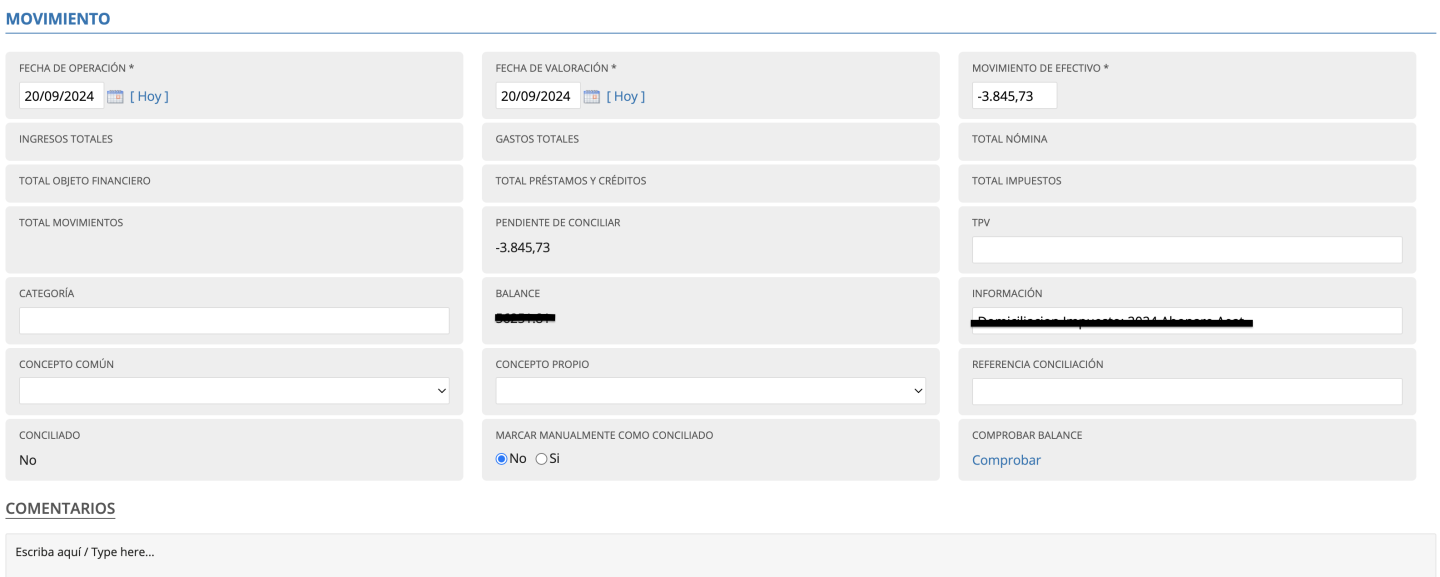Click the COMENTARIOS section heading

pos(60,509)
